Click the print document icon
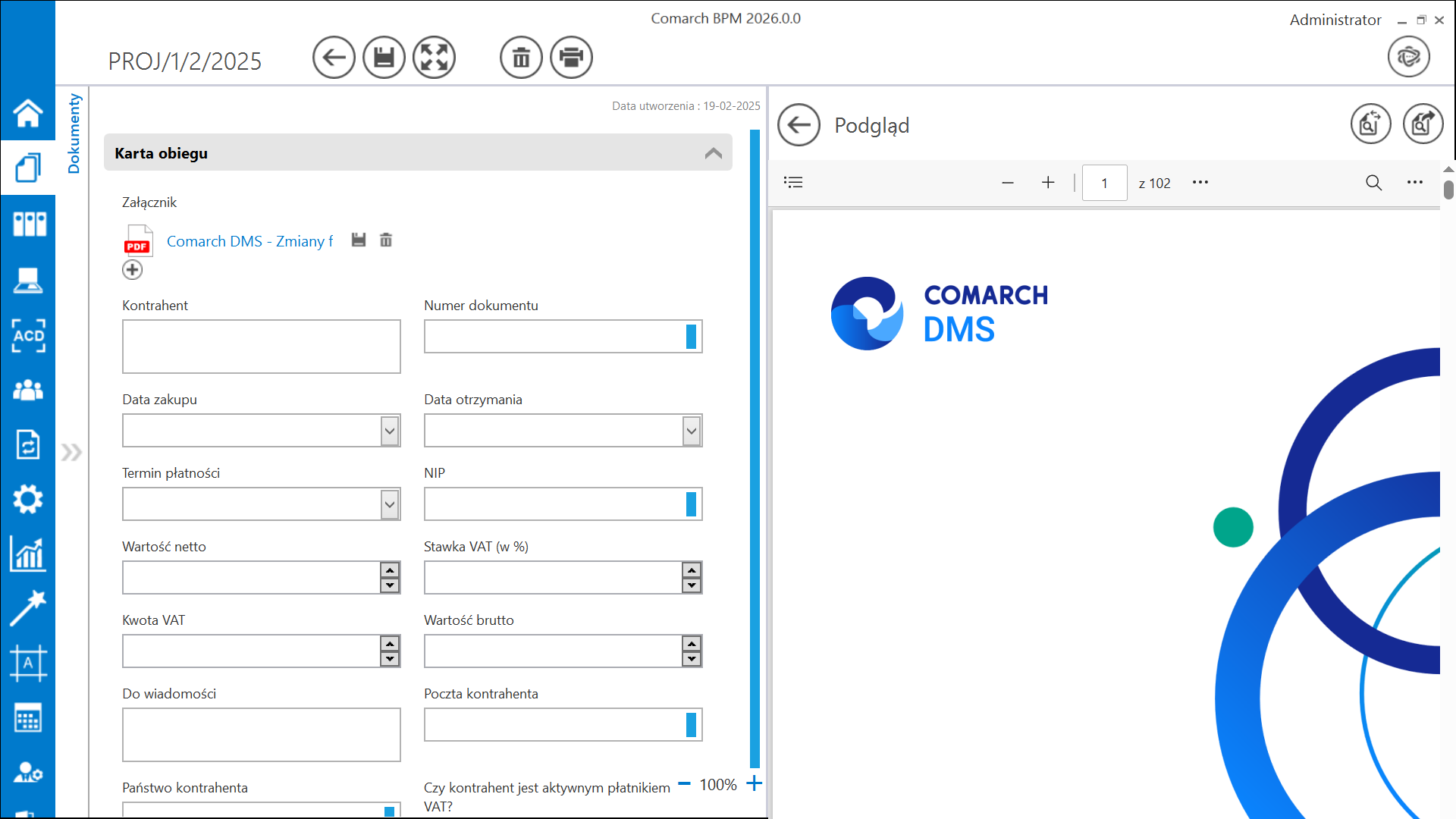 pyautogui.click(x=571, y=58)
